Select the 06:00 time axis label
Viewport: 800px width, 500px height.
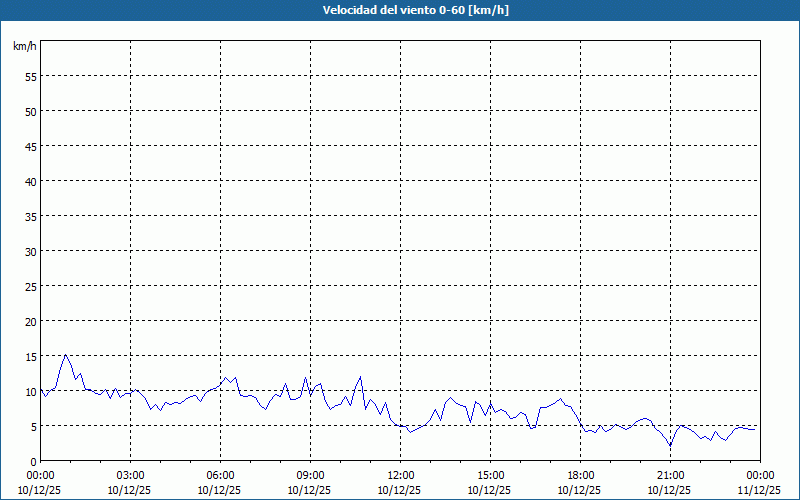[220, 475]
